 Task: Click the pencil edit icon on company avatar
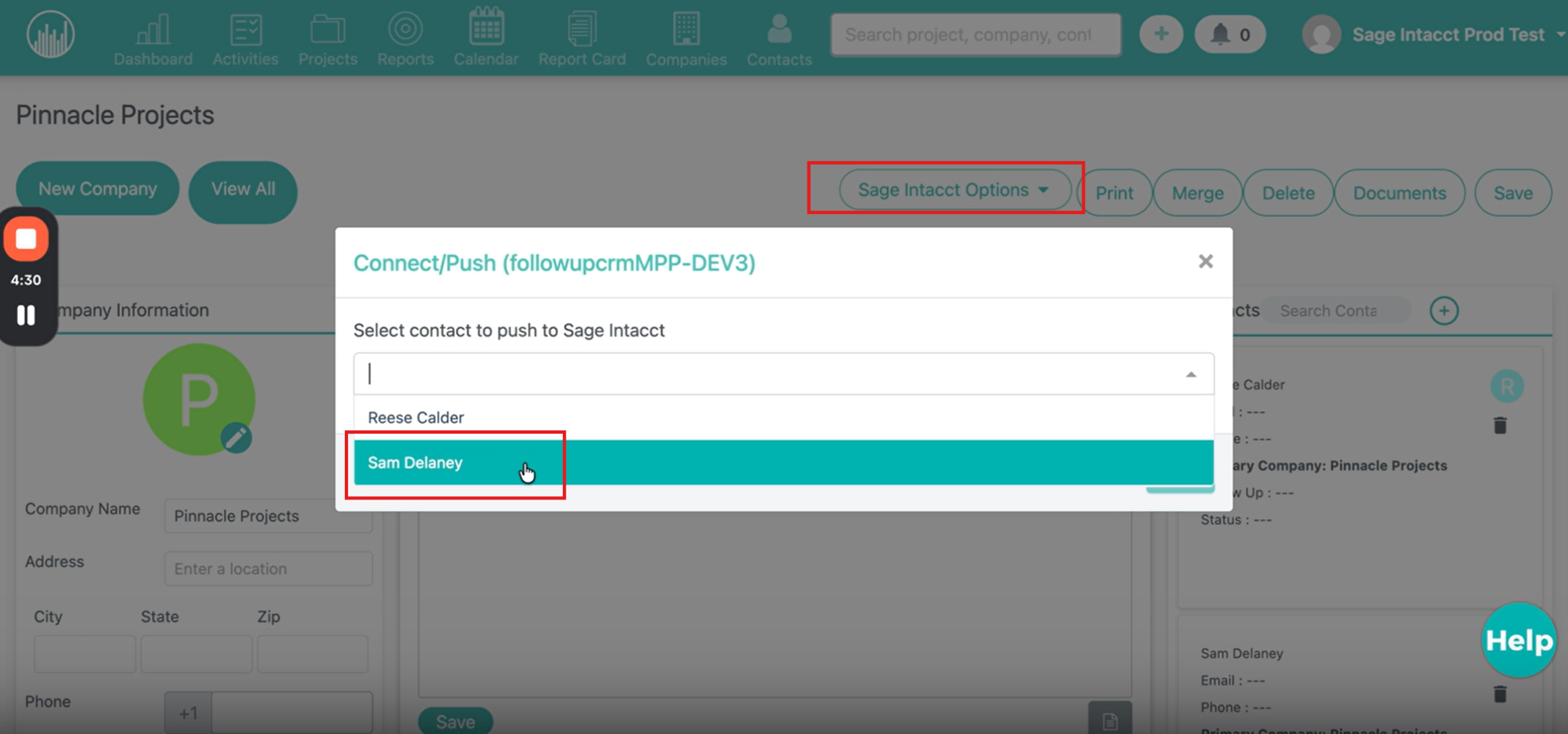(x=236, y=438)
